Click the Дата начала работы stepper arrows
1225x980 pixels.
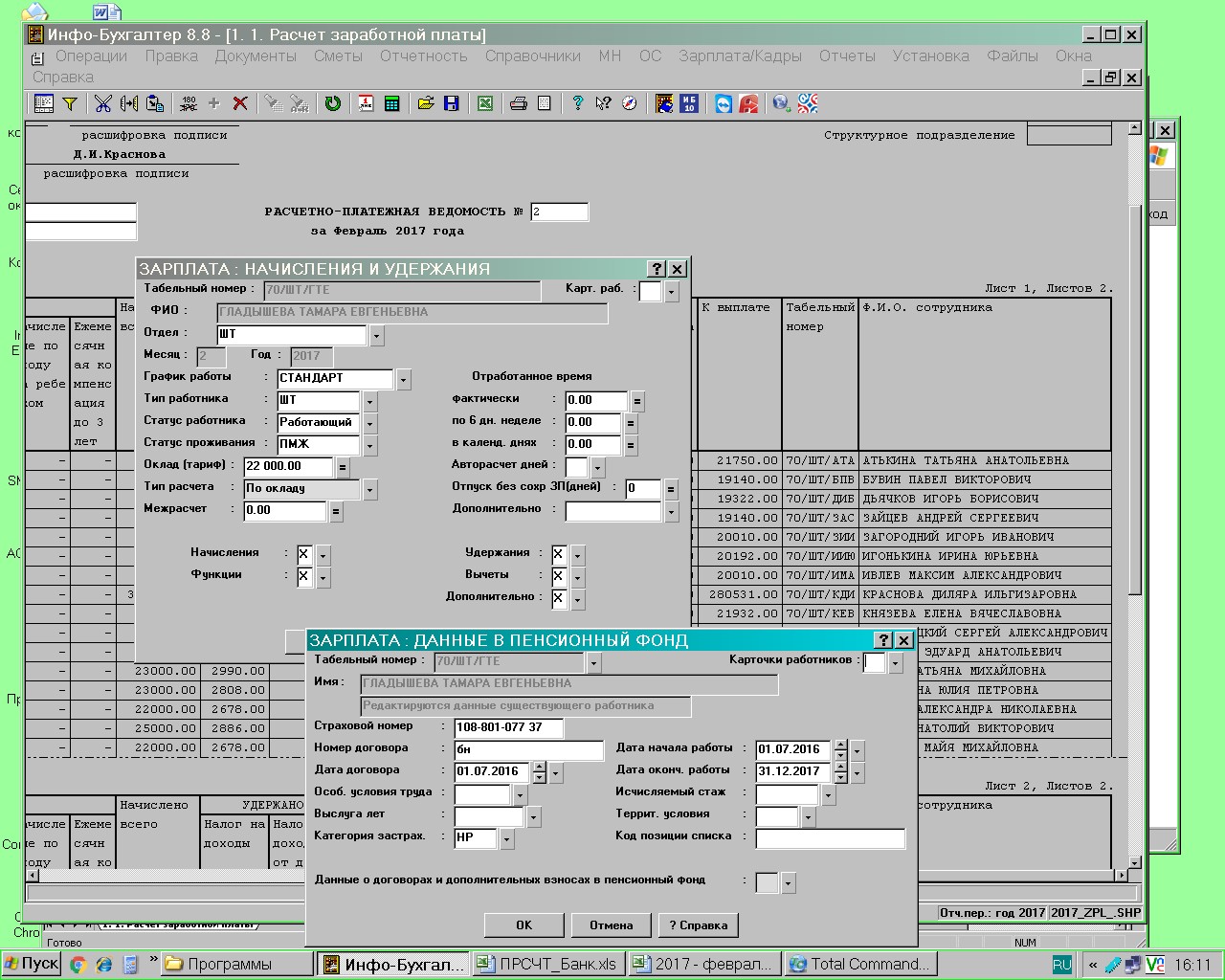pyautogui.click(x=840, y=749)
